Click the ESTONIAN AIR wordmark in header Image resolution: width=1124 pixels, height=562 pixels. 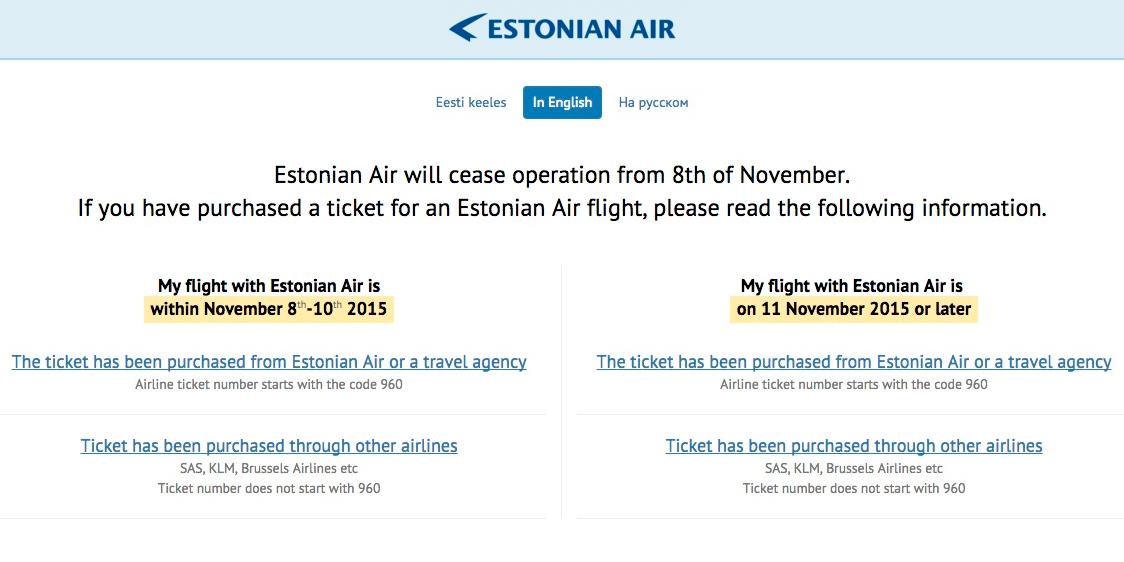(x=581, y=29)
